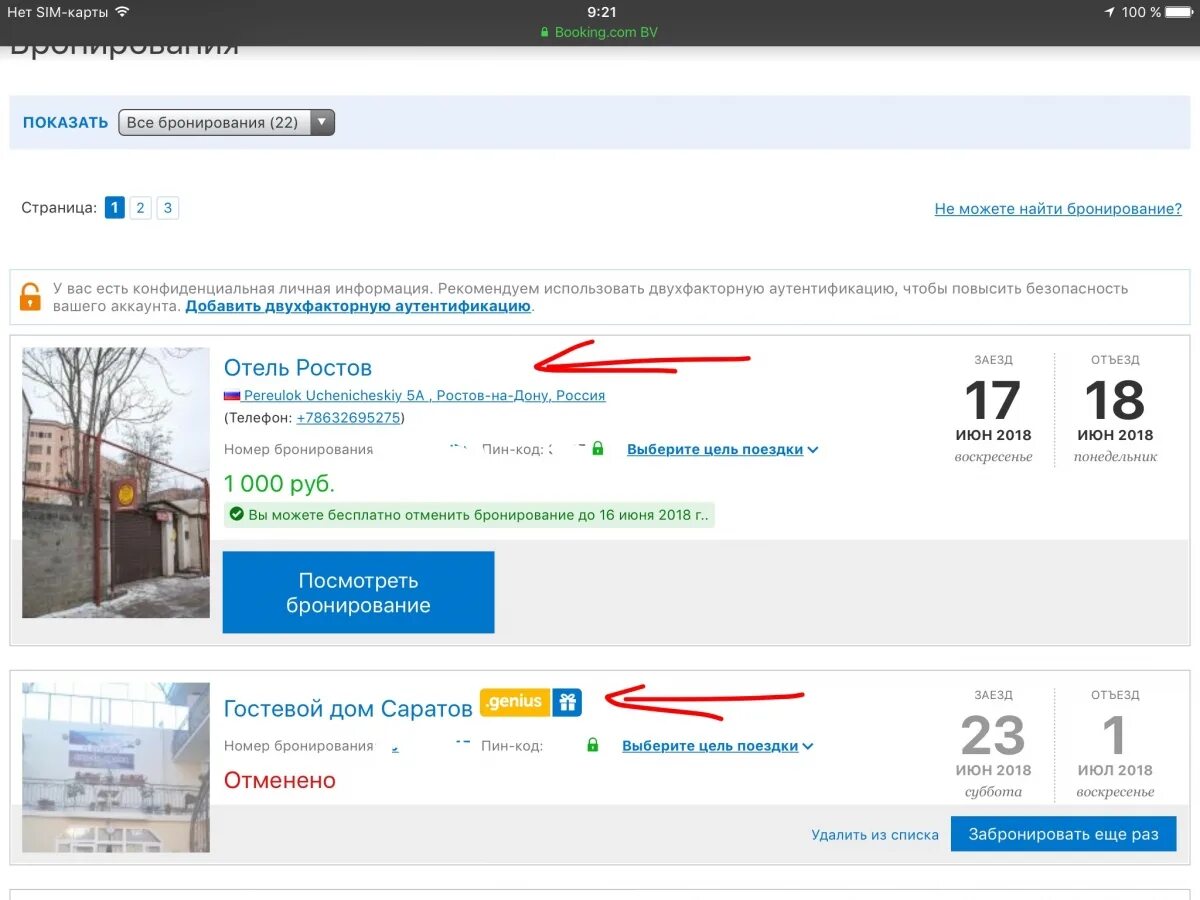This screenshot has height=900, width=1200.
Task: Click 'Добавить двухфакторную аутентификацию' link
Action: [x=358, y=306]
